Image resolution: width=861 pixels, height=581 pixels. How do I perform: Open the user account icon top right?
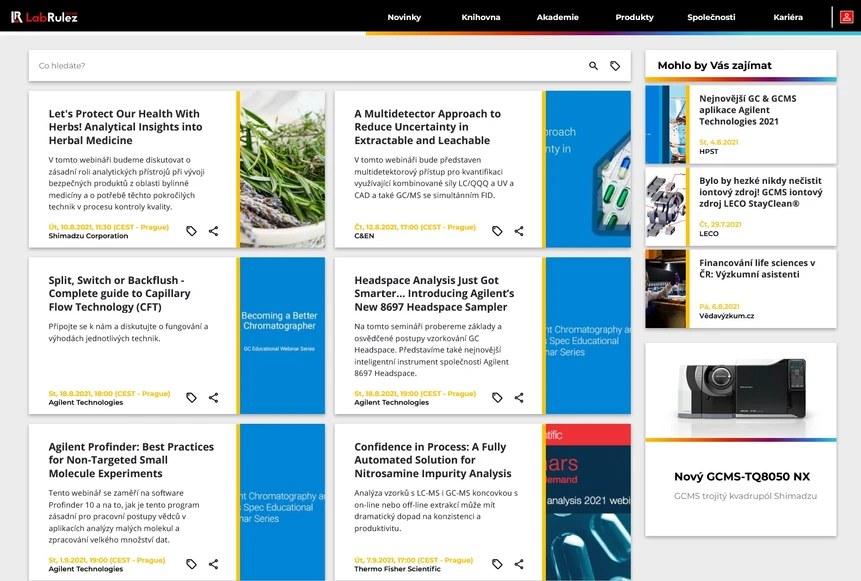click(849, 16)
